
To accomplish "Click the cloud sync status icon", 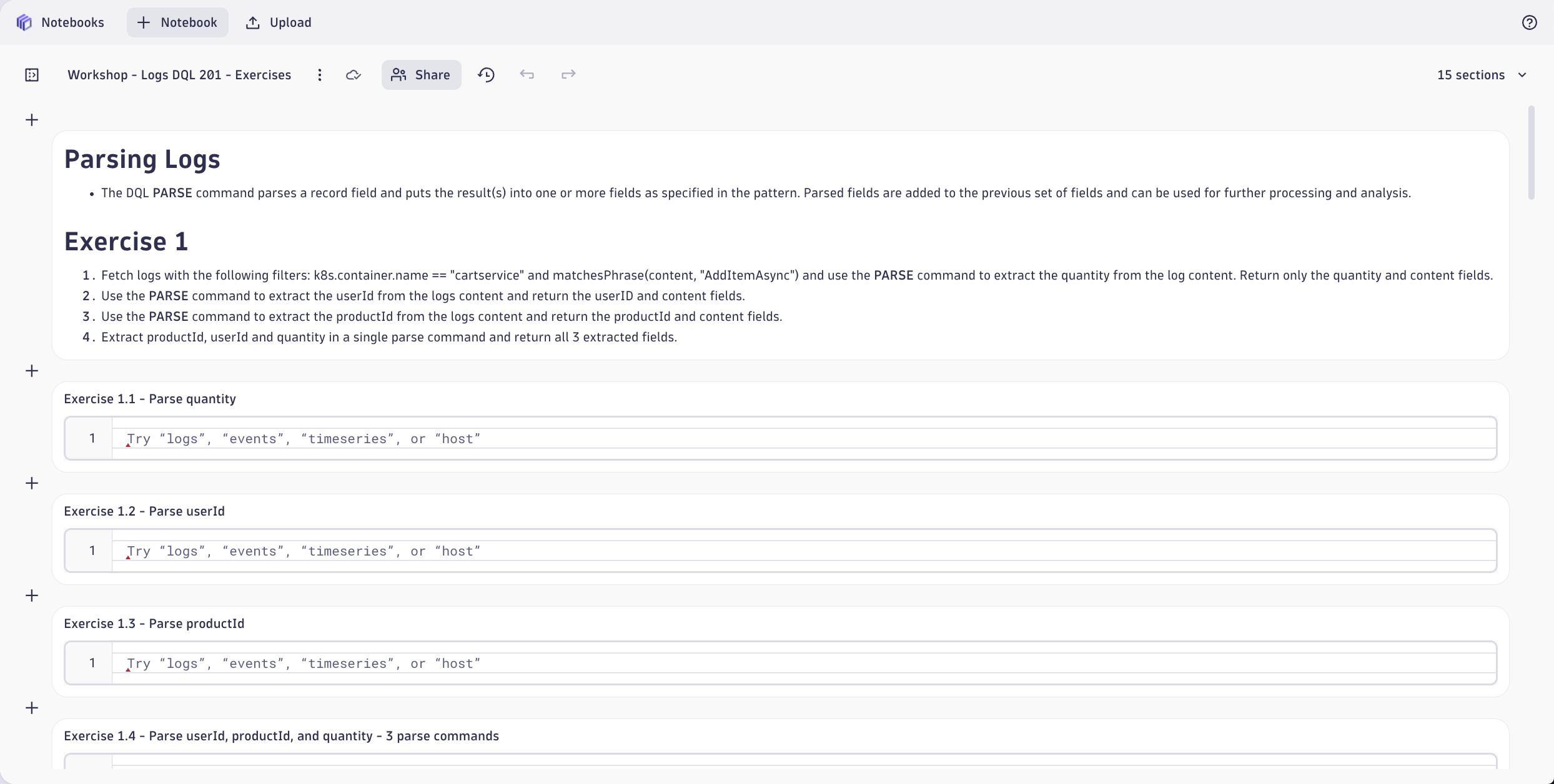I will pos(354,75).
